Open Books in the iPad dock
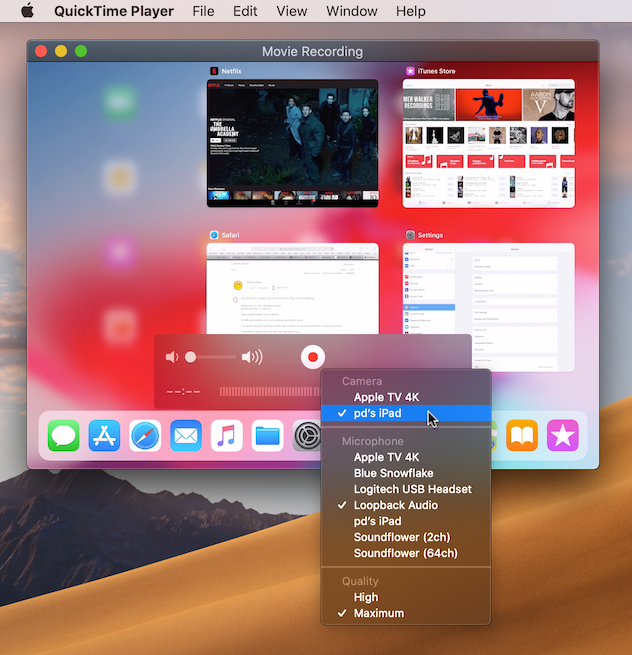 [x=522, y=436]
